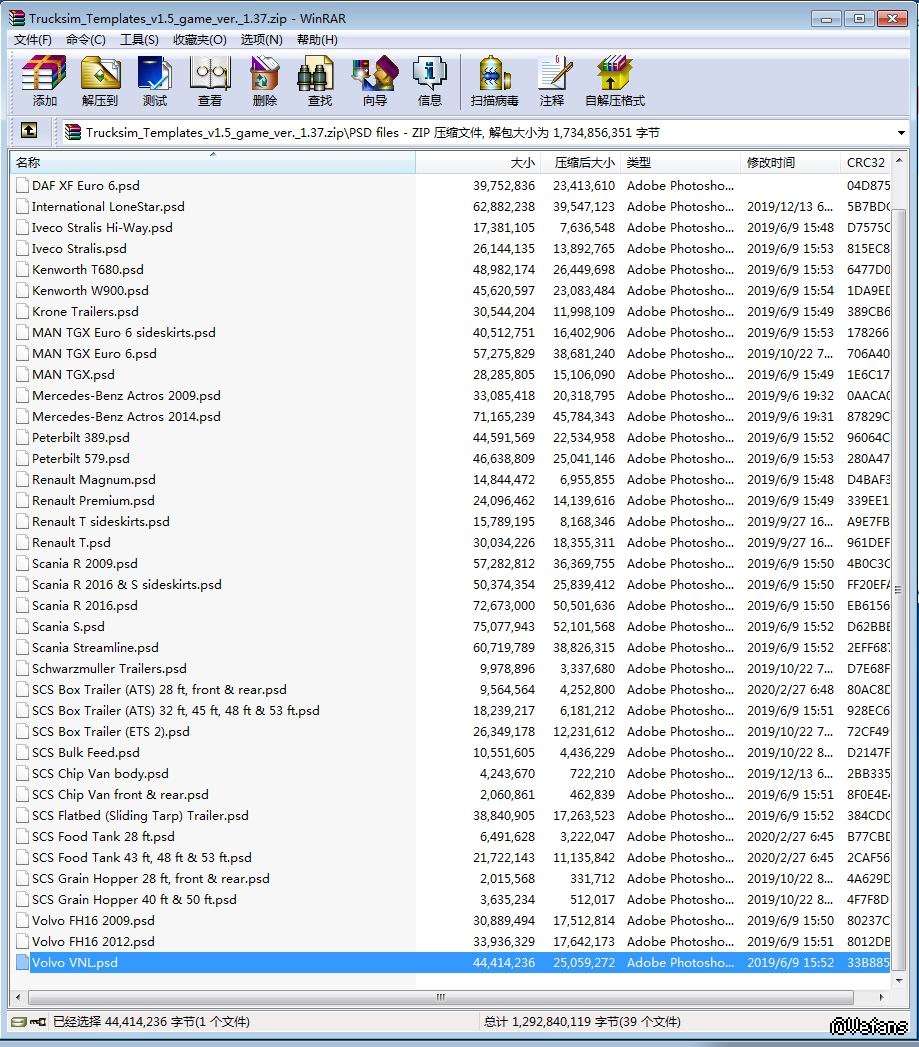Sort by 修改时间 column header
Image resolution: width=919 pixels, height=1047 pixels.
pos(771,162)
